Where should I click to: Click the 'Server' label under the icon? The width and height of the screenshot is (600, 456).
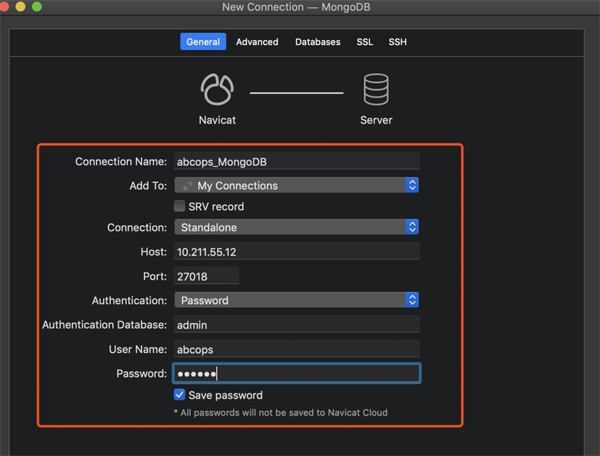(x=376, y=120)
